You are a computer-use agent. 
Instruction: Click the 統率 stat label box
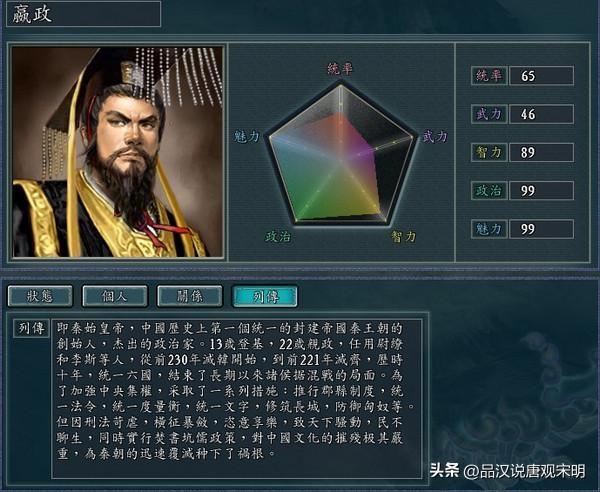point(489,76)
